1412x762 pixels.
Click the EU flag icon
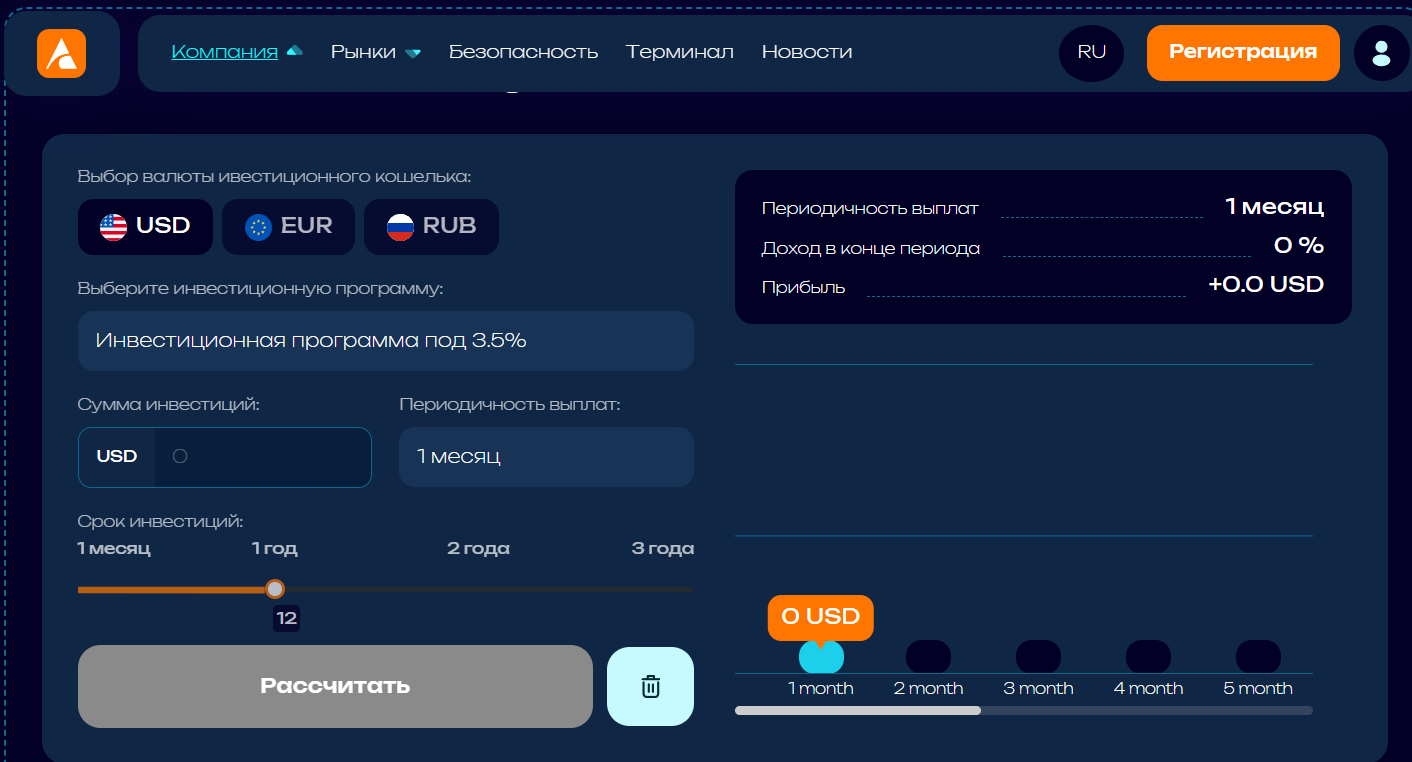click(258, 227)
